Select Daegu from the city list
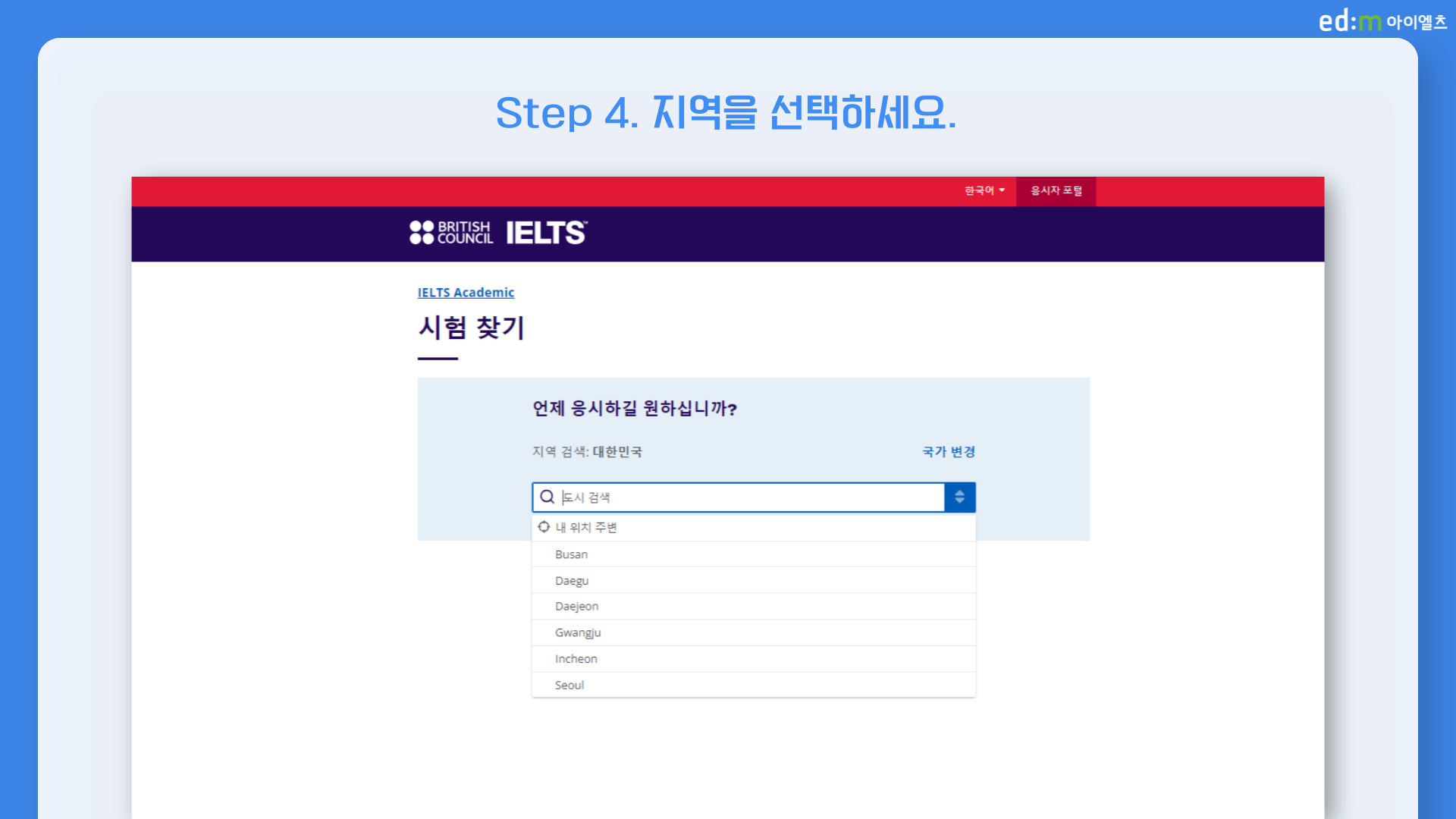Viewport: 1456px width, 819px height. [x=754, y=581]
